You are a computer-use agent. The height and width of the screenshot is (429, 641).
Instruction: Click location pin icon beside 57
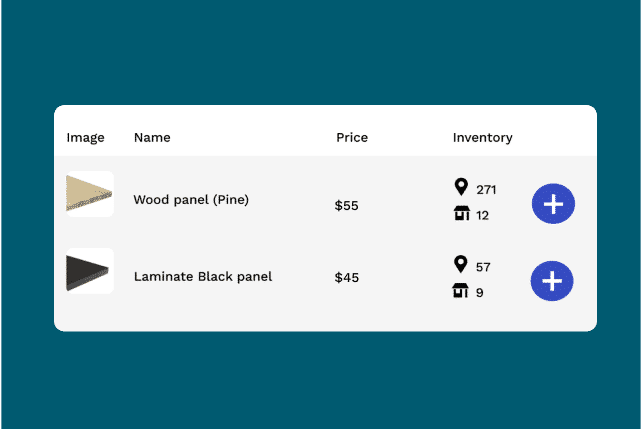tap(461, 264)
